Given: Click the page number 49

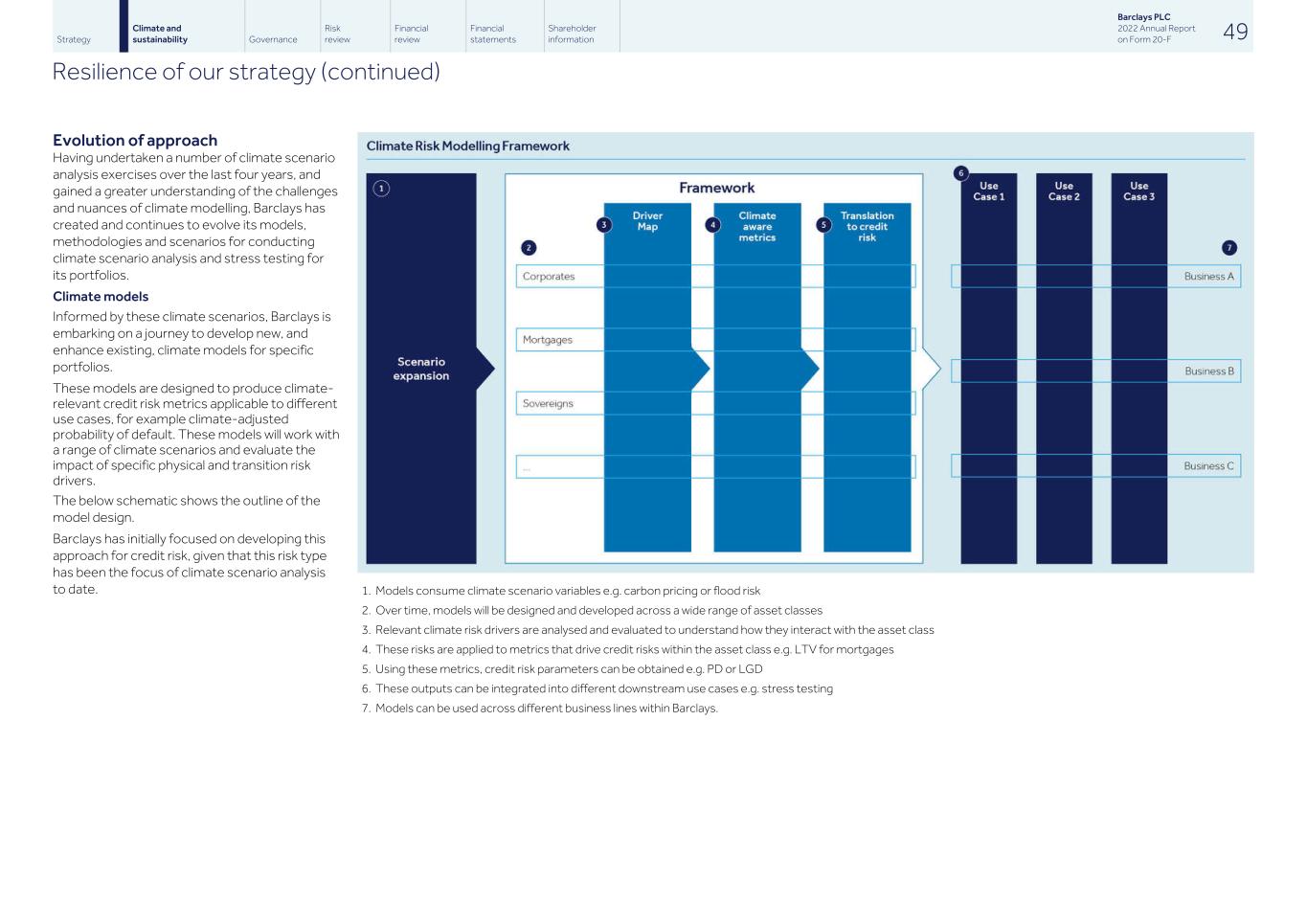Looking at the screenshot, I should coord(1235,32).
